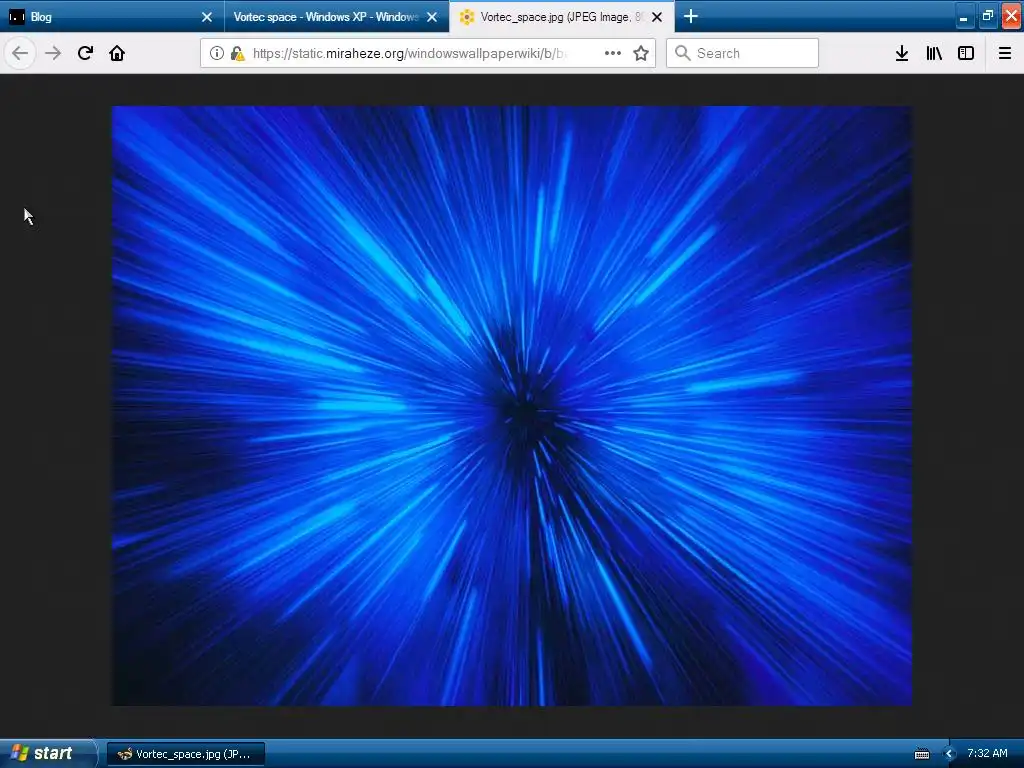Screen dimensions: 1024x768
Task: Expand hidden system tray icons
Action: coord(950,754)
